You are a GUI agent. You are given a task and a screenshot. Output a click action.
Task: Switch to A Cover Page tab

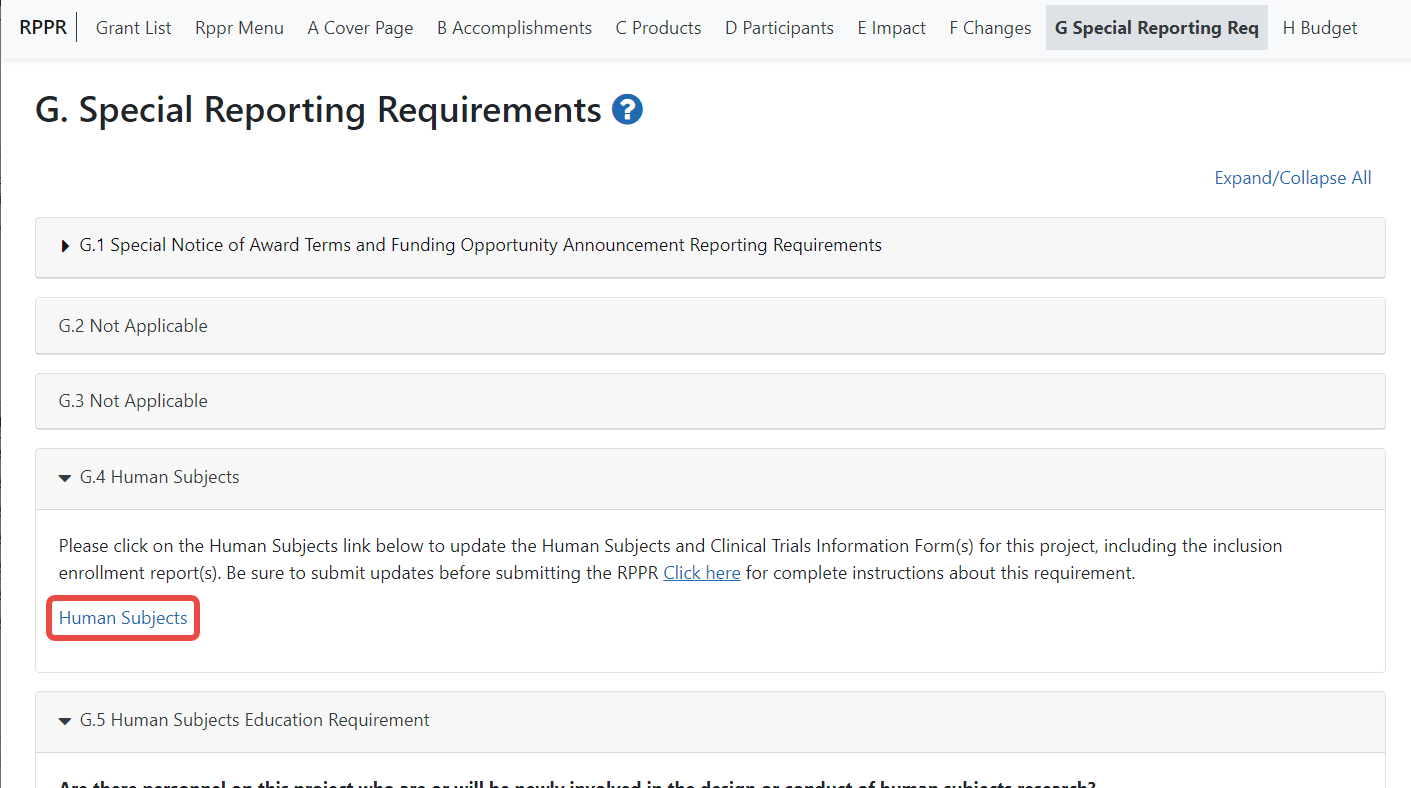pos(360,28)
